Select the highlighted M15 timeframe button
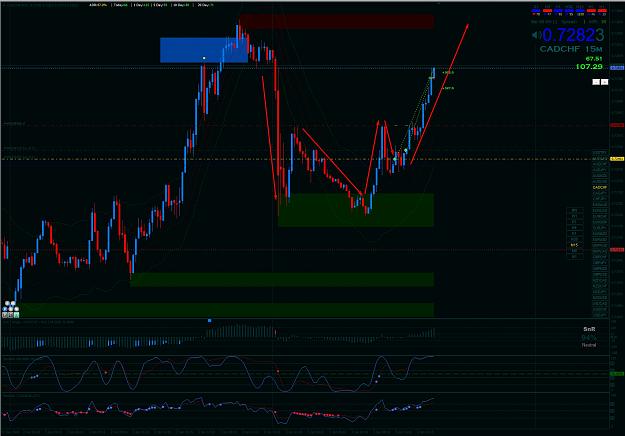625x436 pixels. click(574, 245)
